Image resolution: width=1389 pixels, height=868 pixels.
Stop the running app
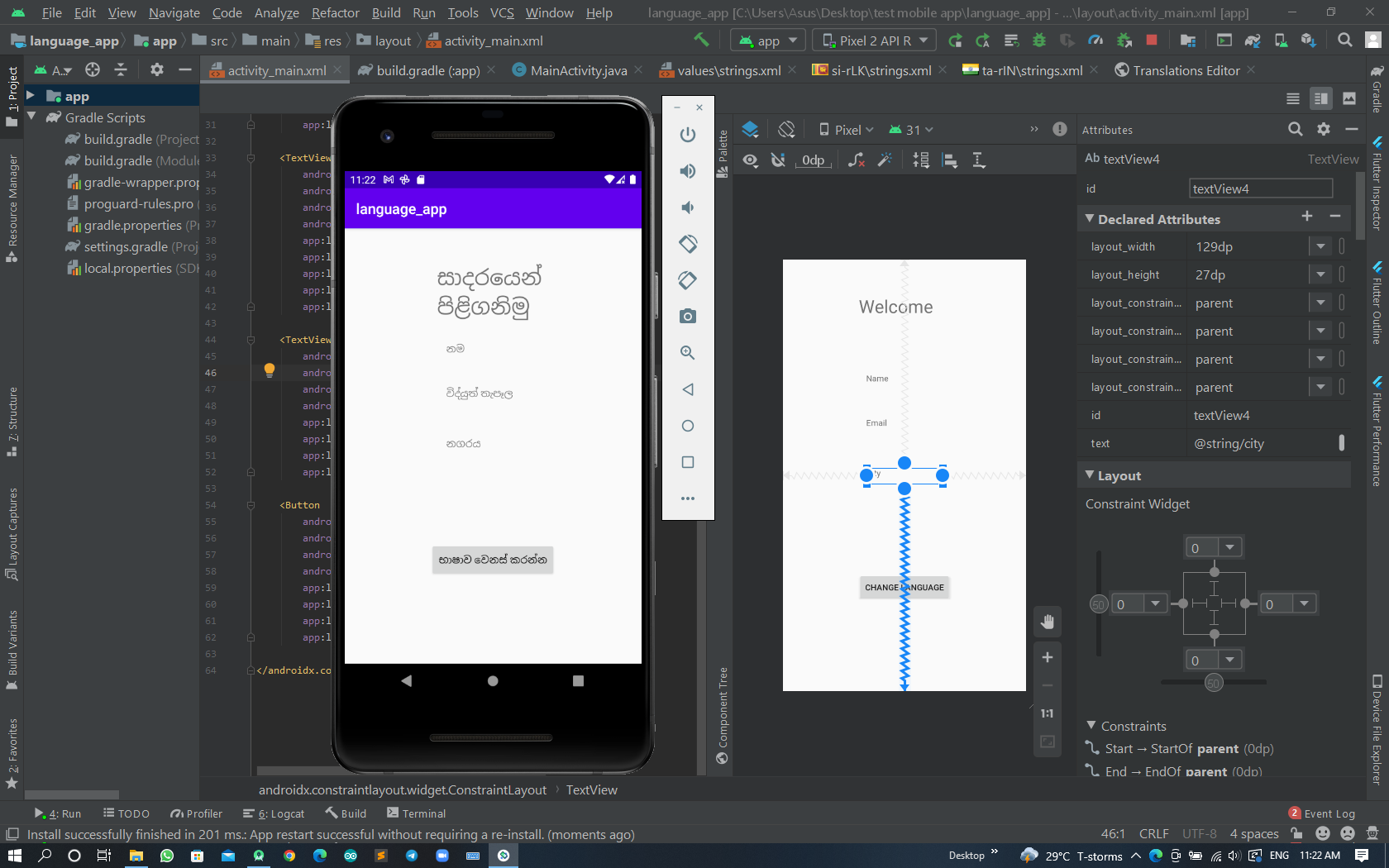tap(1150, 40)
